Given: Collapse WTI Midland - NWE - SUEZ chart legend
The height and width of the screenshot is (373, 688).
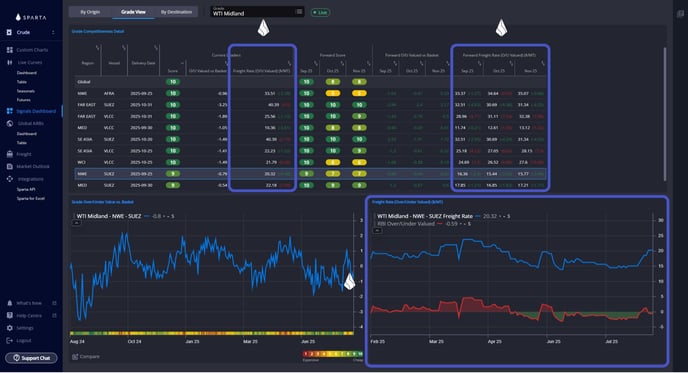Looking at the screenshot, I should coord(76,223).
